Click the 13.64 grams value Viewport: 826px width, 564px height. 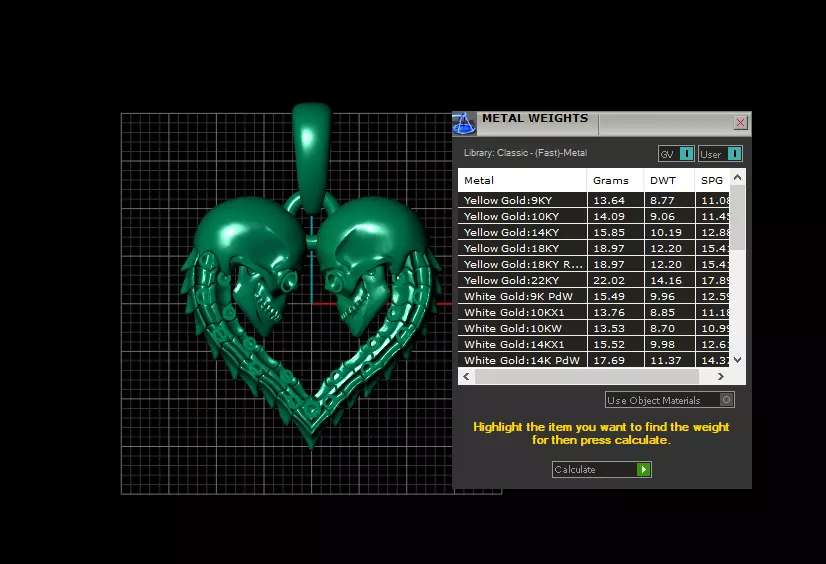[x=609, y=200]
